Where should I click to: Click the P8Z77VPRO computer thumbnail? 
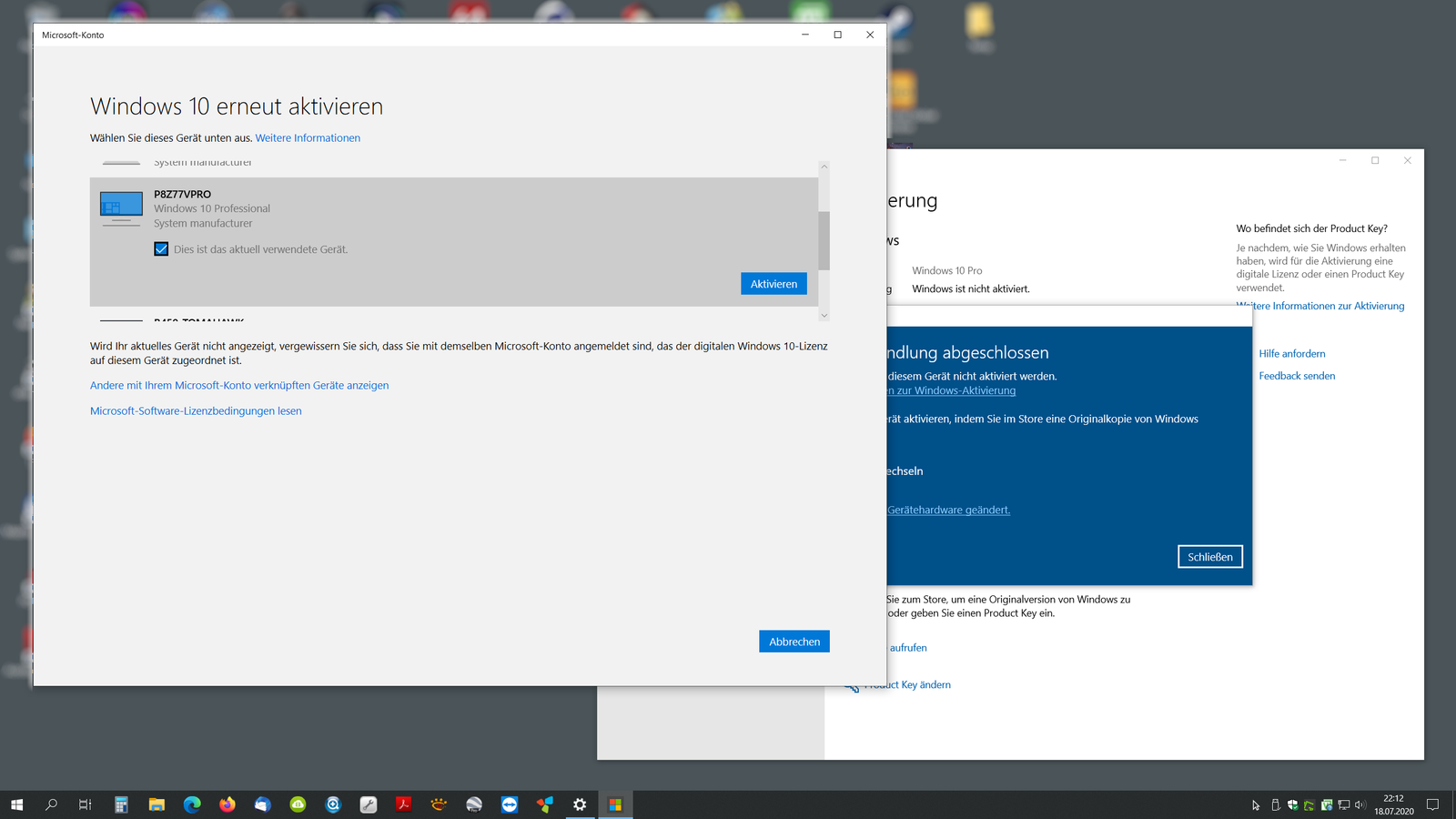click(x=121, y=208)
